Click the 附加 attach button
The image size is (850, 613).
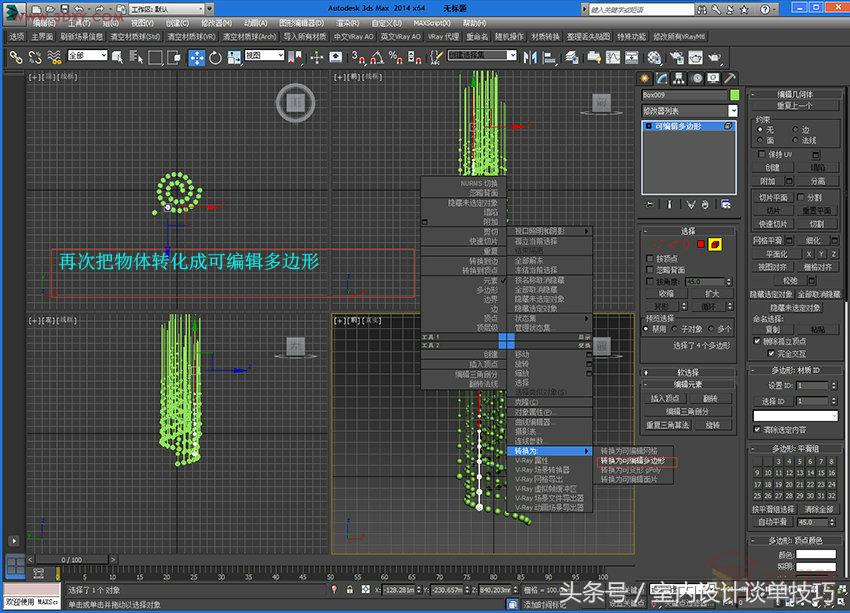tap(768, 180)
